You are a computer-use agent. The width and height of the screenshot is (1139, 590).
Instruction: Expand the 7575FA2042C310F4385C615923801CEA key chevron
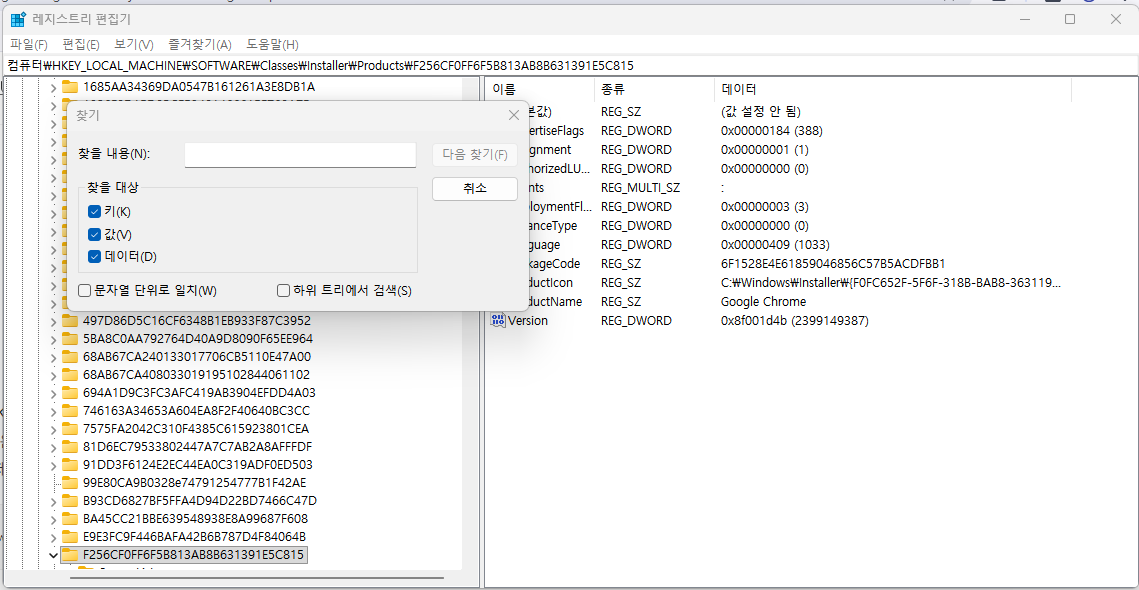[x=53, y=429]
